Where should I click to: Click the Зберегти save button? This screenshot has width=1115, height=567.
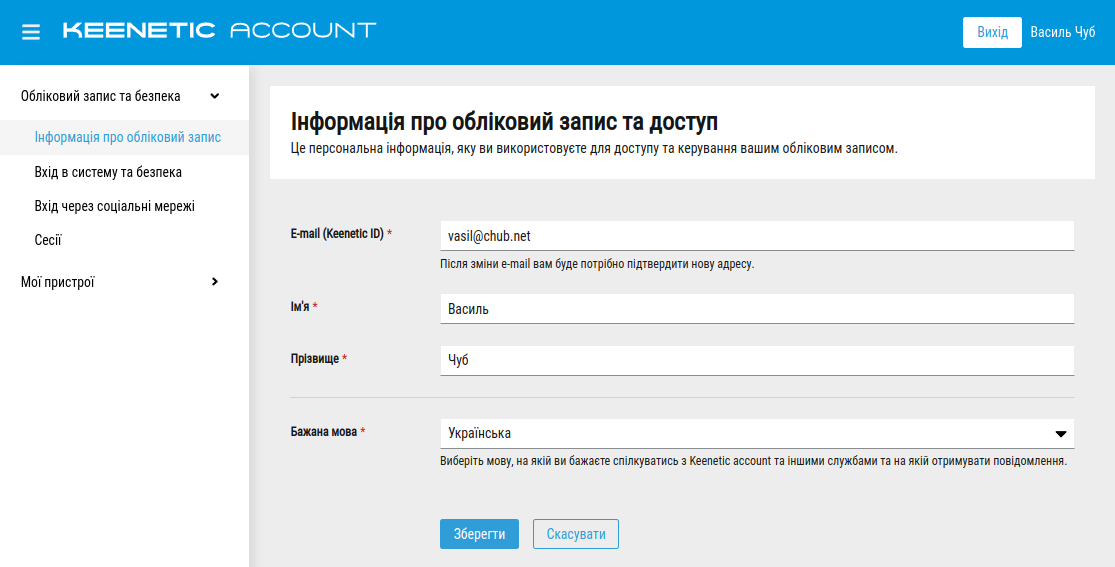(479, 534)
